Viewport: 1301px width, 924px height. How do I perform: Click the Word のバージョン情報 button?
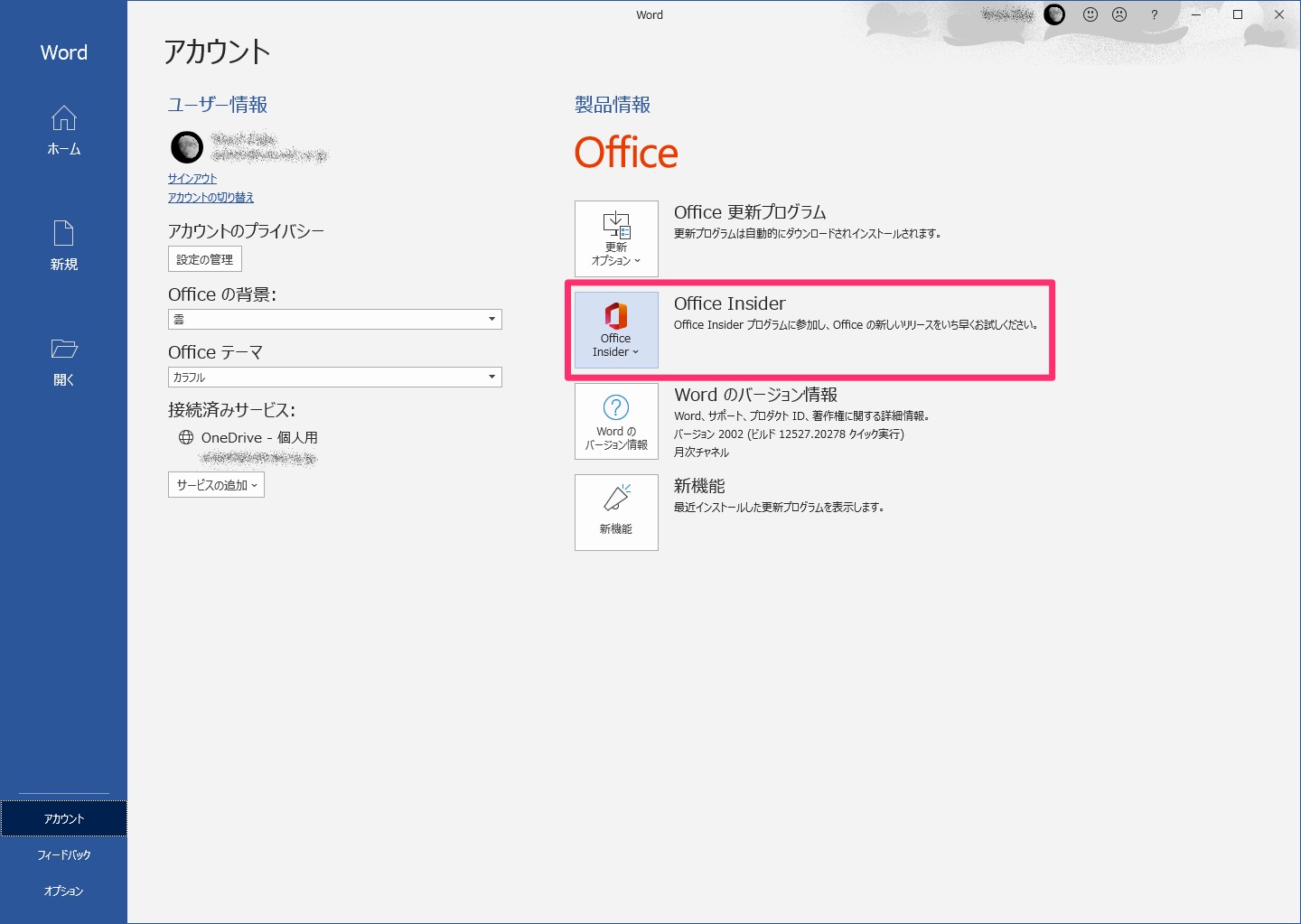coord(616,421)
